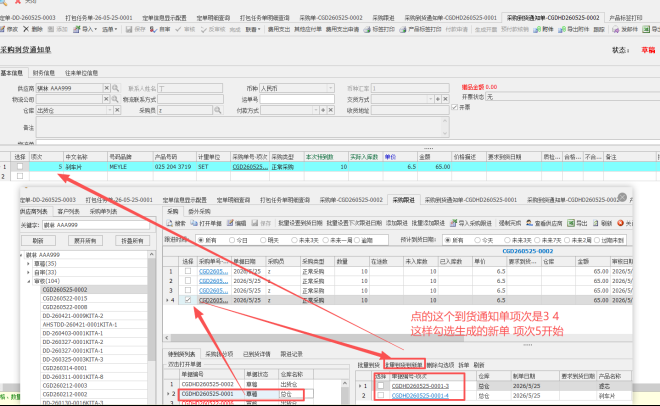Open the 仓库 出货仓 dropdown
The image size is (660, 406).
(x=110, y=110)
